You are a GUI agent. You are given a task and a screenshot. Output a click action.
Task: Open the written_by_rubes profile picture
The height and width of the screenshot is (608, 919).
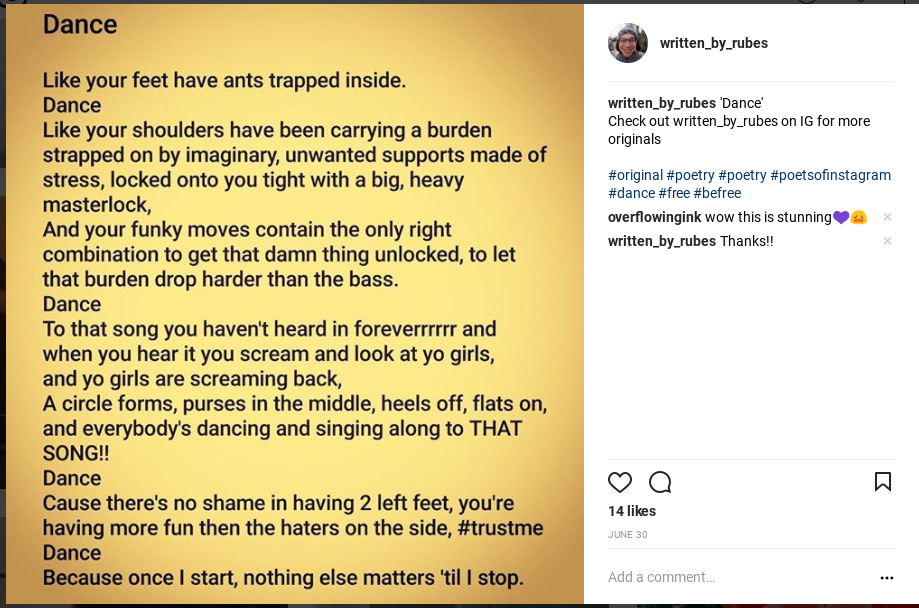[628, 43]
